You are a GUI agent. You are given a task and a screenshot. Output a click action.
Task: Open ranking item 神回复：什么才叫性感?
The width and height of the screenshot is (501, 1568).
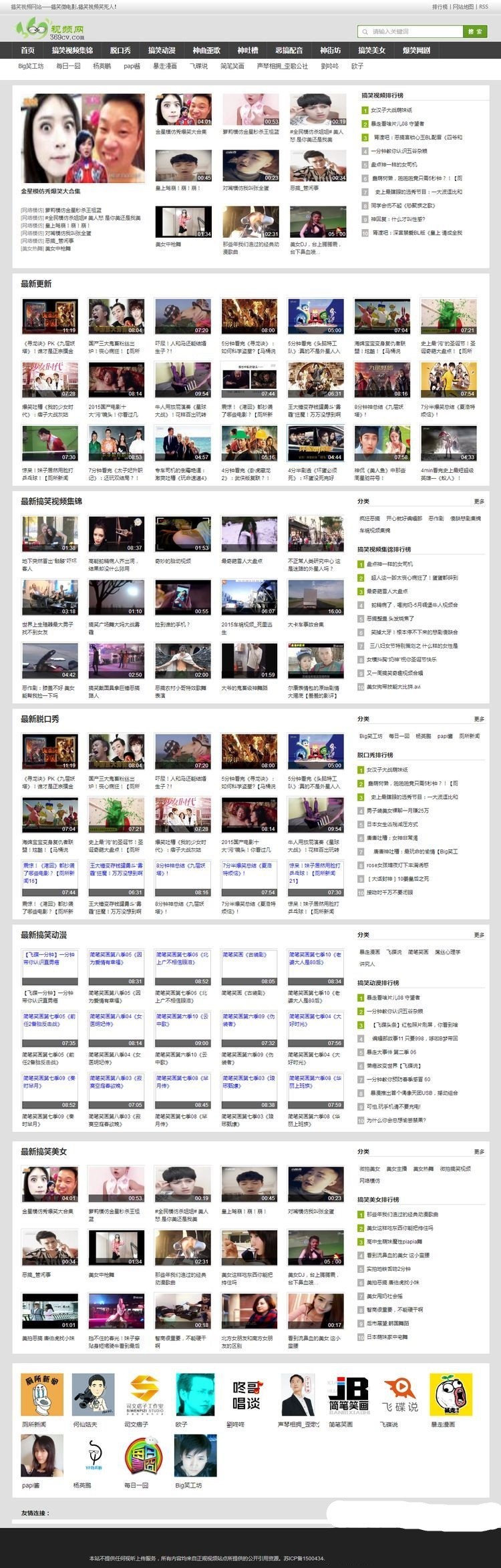pos(397,219)
